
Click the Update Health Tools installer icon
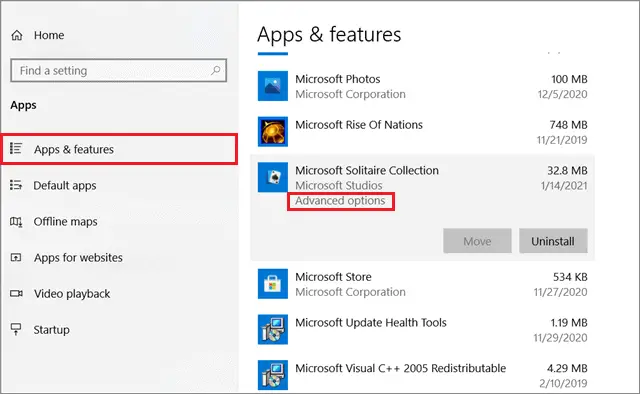click(273, 329)
